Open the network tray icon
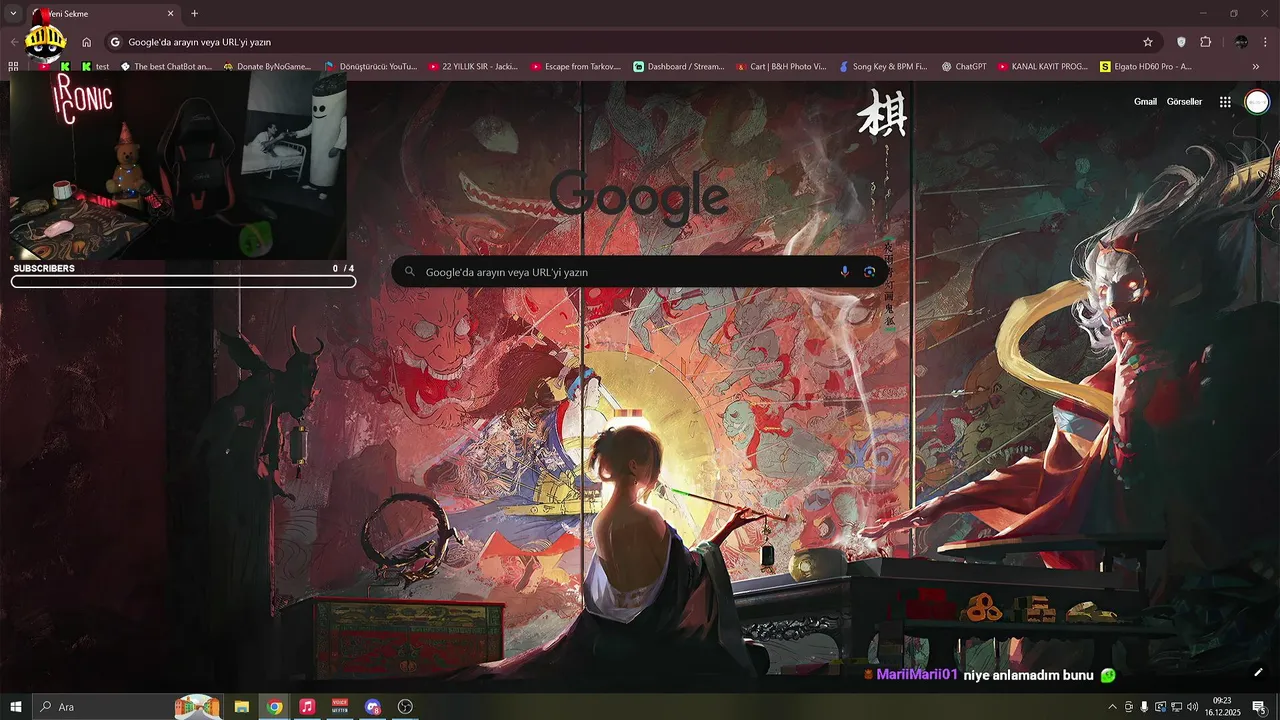The width and height of the screenshot is (1280, 720). pos(1176,707)
